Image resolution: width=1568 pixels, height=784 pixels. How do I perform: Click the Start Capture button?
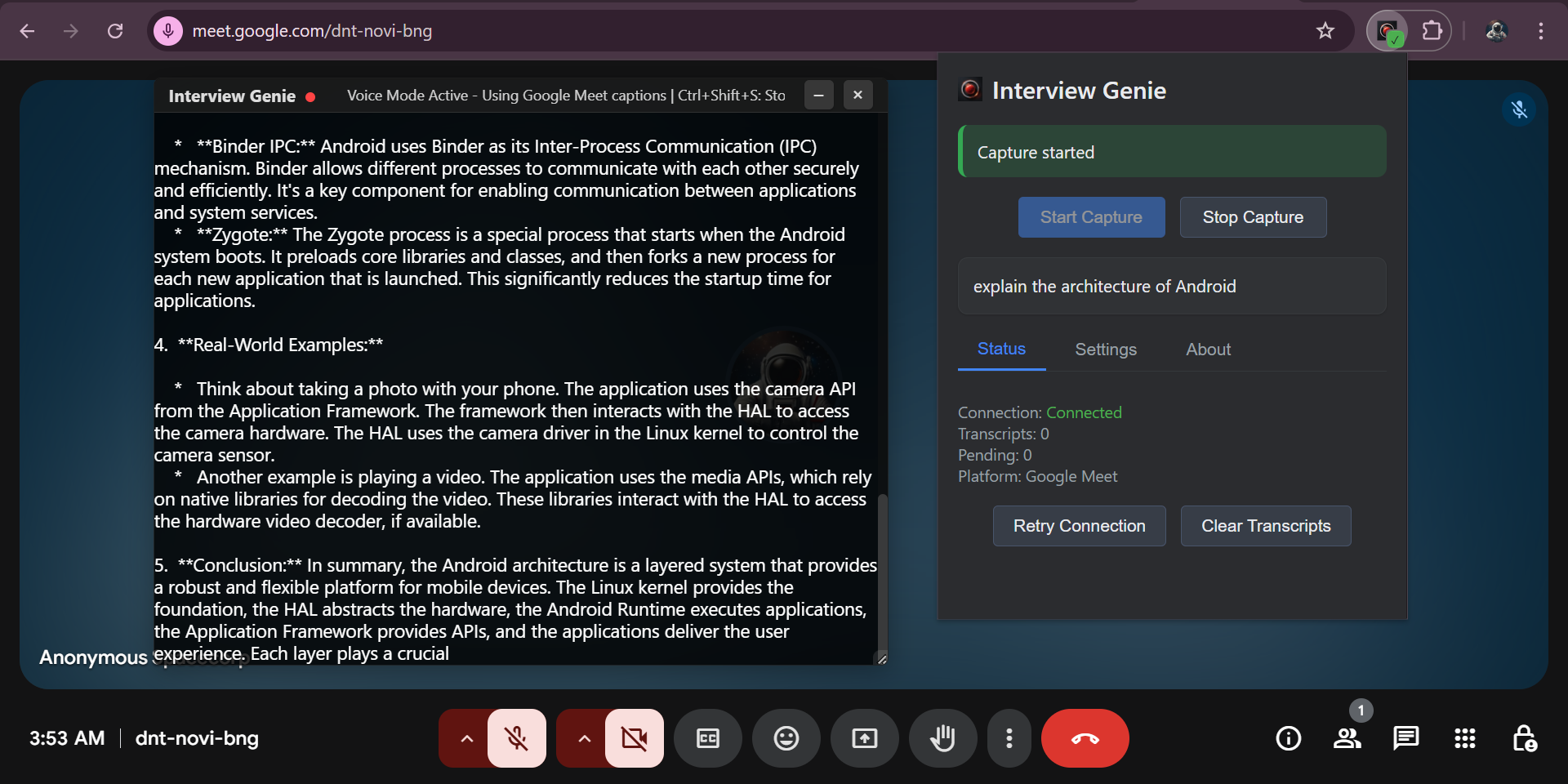tap(1091, 217)
